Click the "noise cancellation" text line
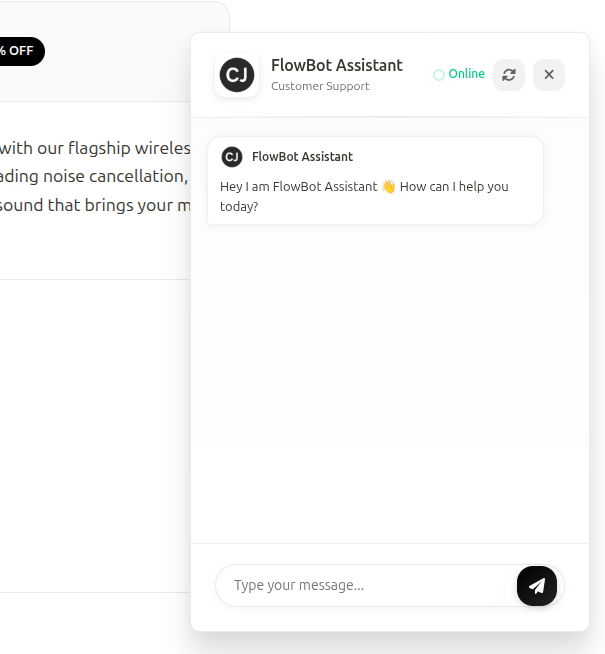This screenshot has height=654, width=605. (95, 177)
